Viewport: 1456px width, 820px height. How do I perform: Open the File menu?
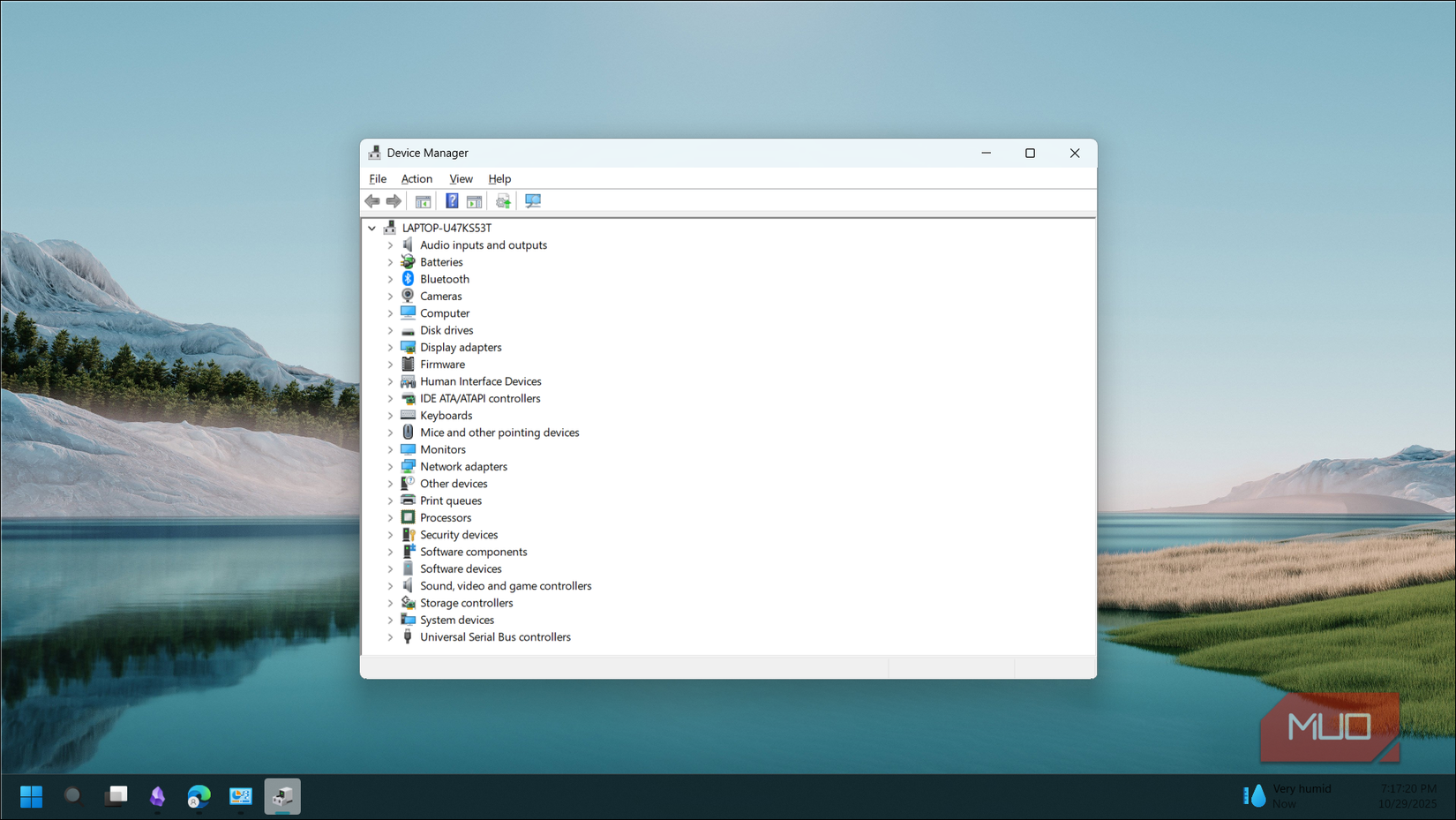point(377,178)
